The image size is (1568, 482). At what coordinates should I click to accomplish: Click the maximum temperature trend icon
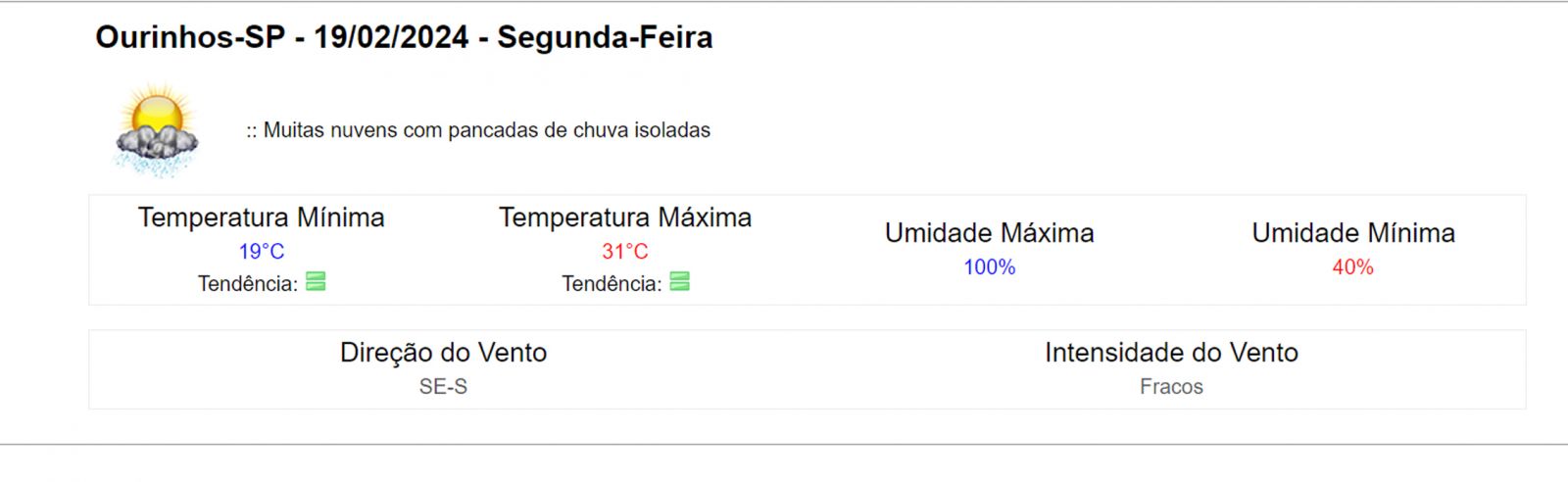coord(680,282)
